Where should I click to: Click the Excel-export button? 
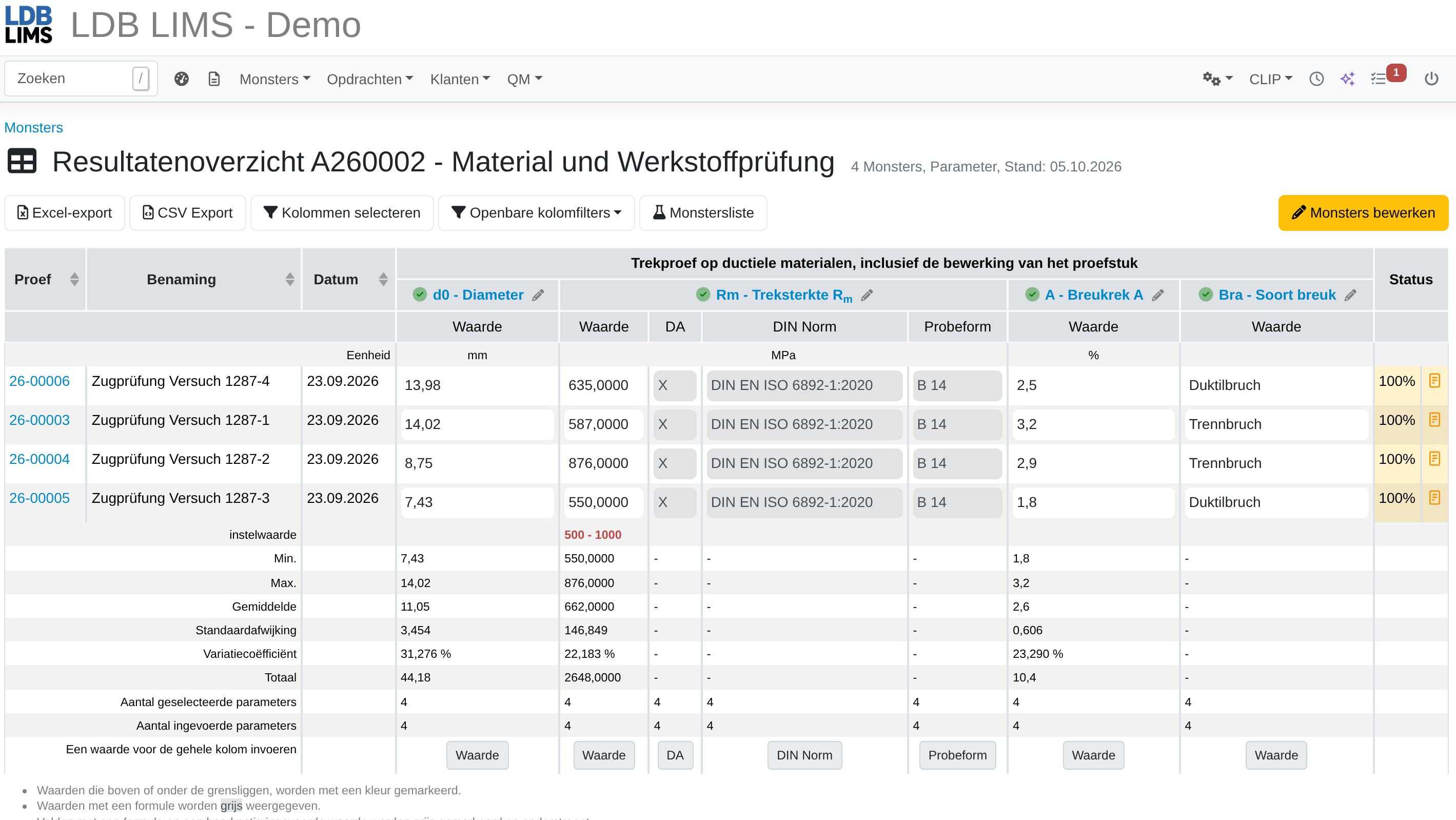tap(65, 213)
